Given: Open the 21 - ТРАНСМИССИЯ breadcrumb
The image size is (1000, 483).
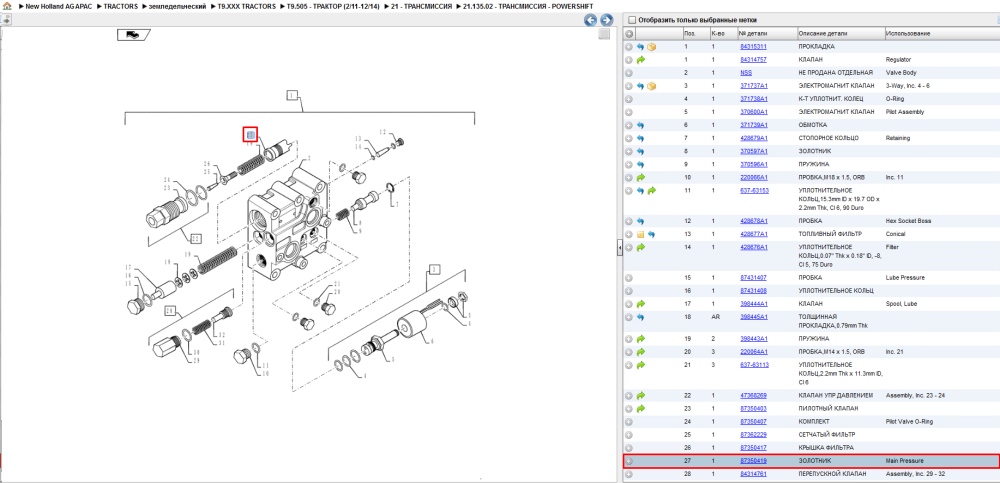Looking at the screenshot, I should point(422,6).
